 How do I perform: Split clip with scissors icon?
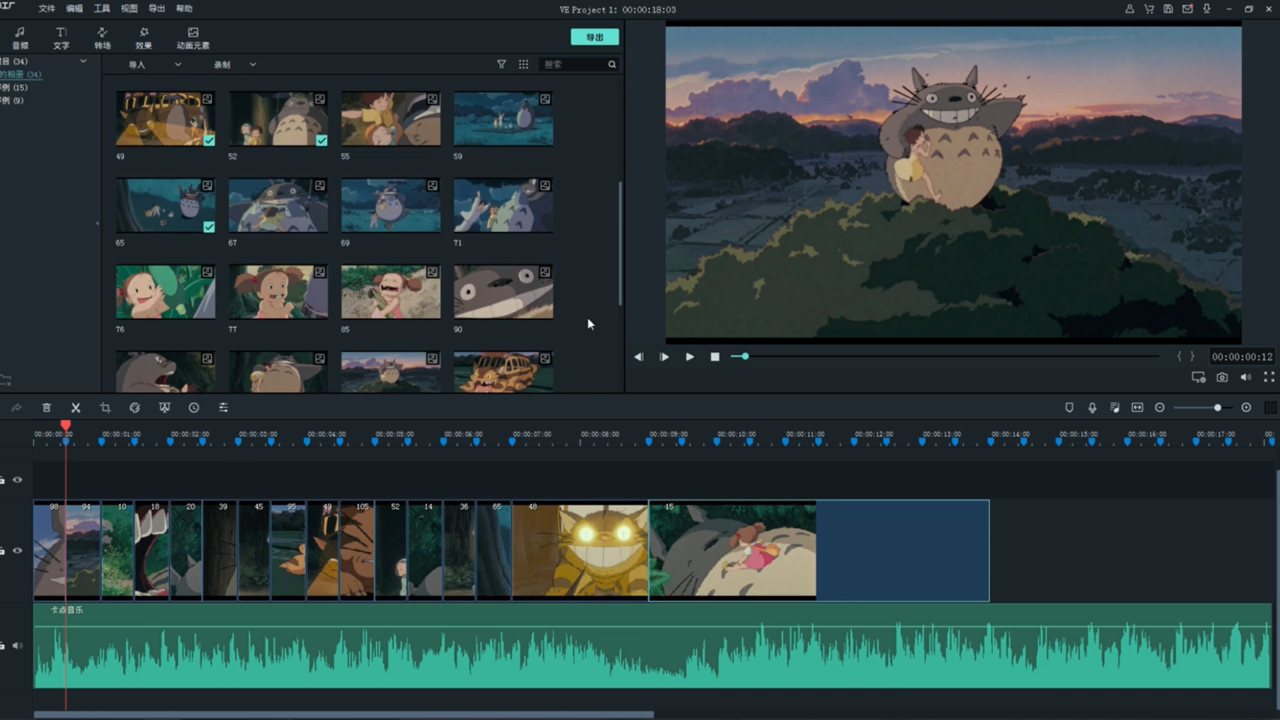pos(75,408)
